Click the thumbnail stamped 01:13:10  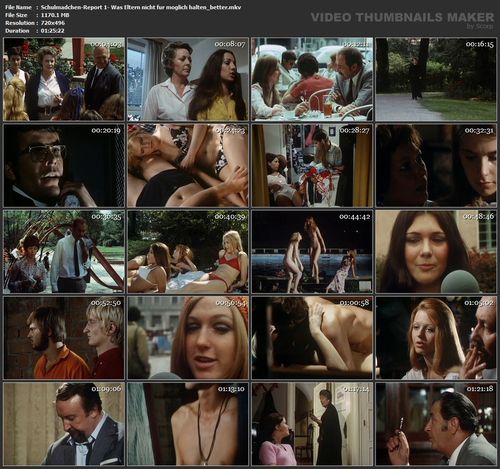click(188, 424)
